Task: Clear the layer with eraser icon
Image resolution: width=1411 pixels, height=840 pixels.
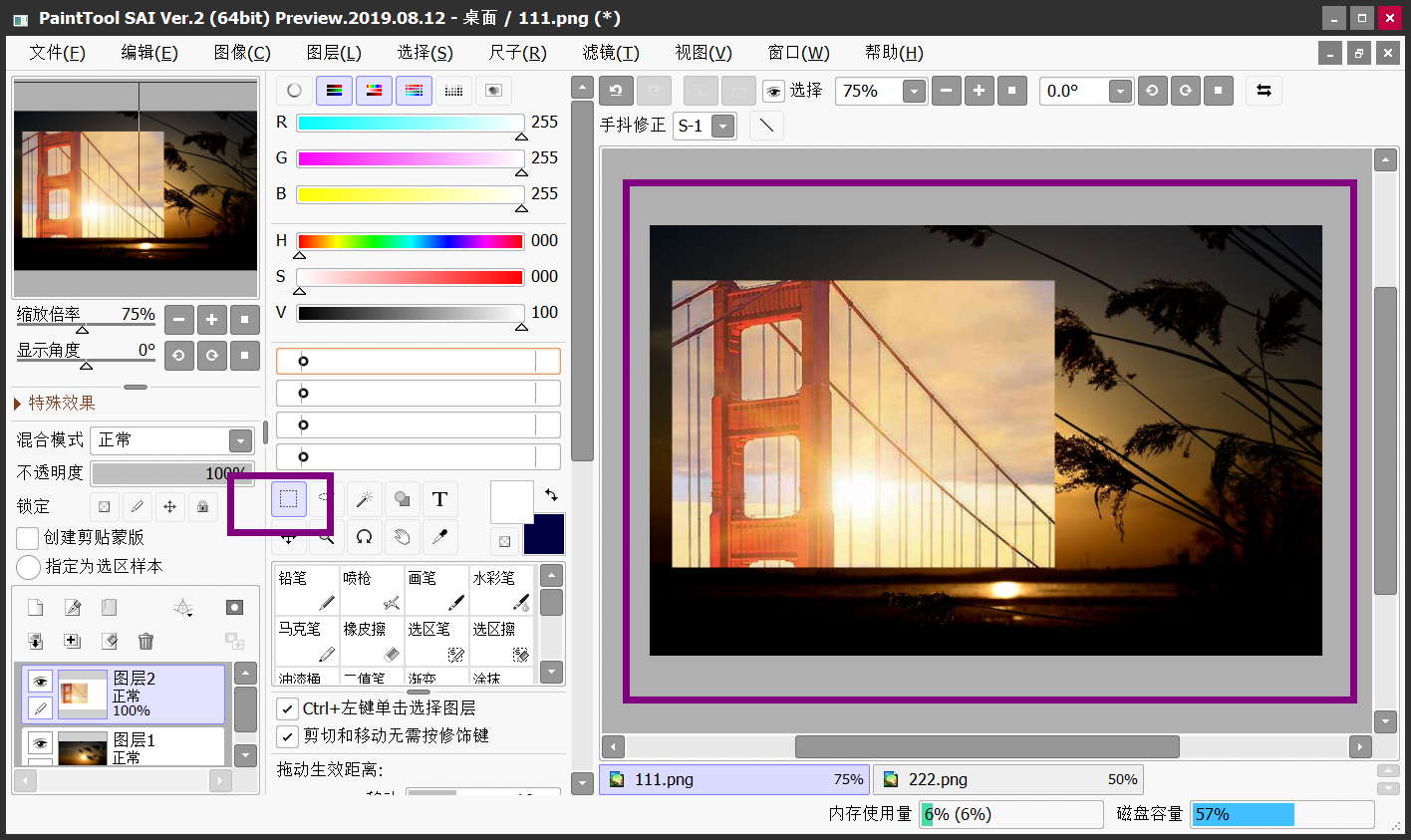Action: click(x=109, y=641)
